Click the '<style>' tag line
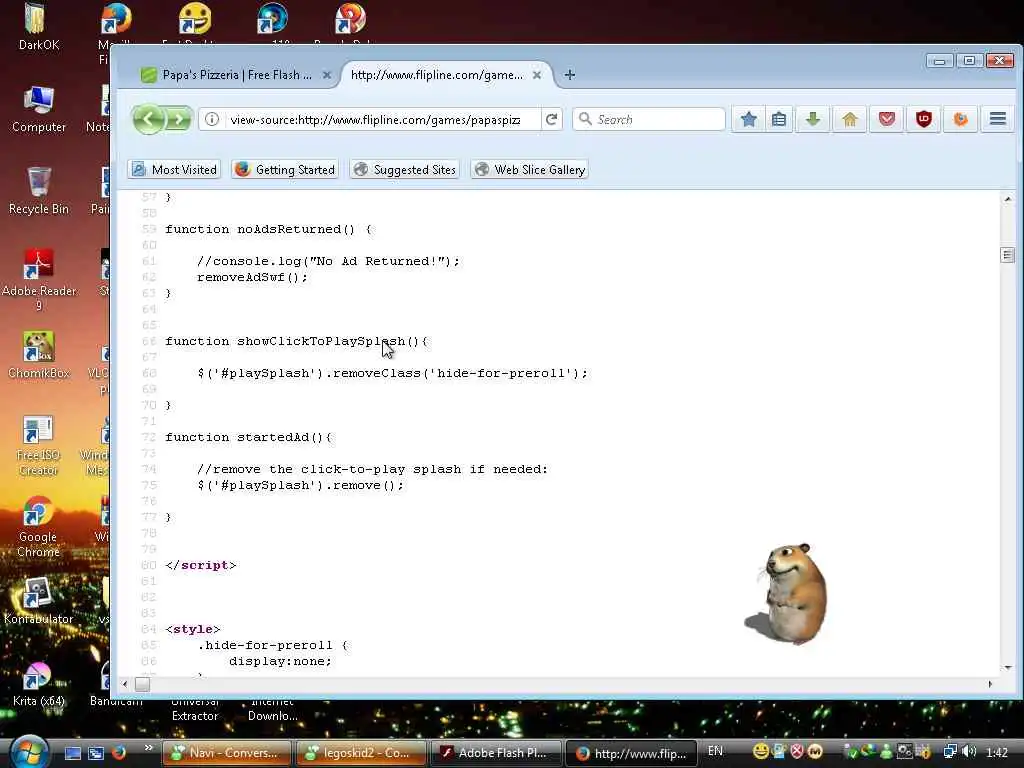This screenshot has height=768, width=1024. pyautogui.click(x=193, y=630)
